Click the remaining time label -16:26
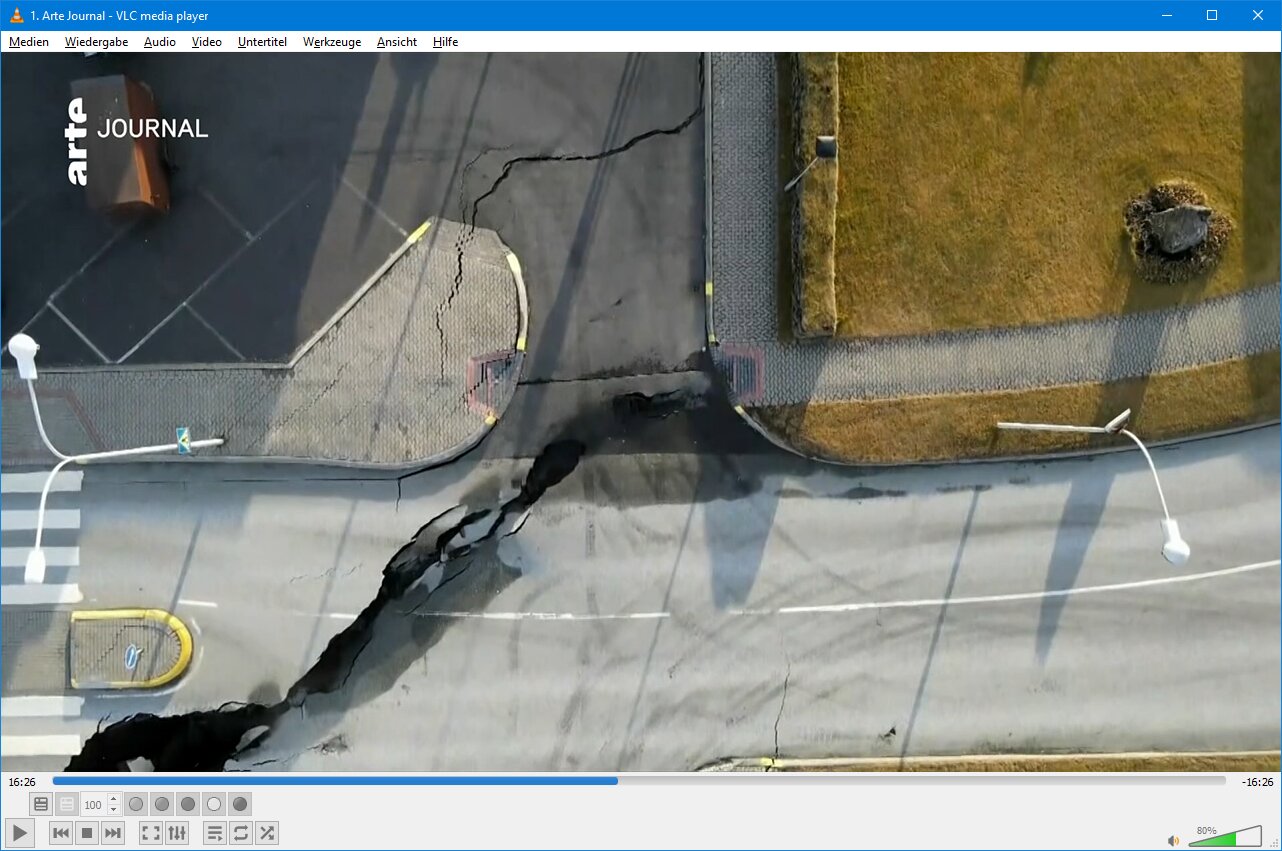 [x=1257, y=782]
